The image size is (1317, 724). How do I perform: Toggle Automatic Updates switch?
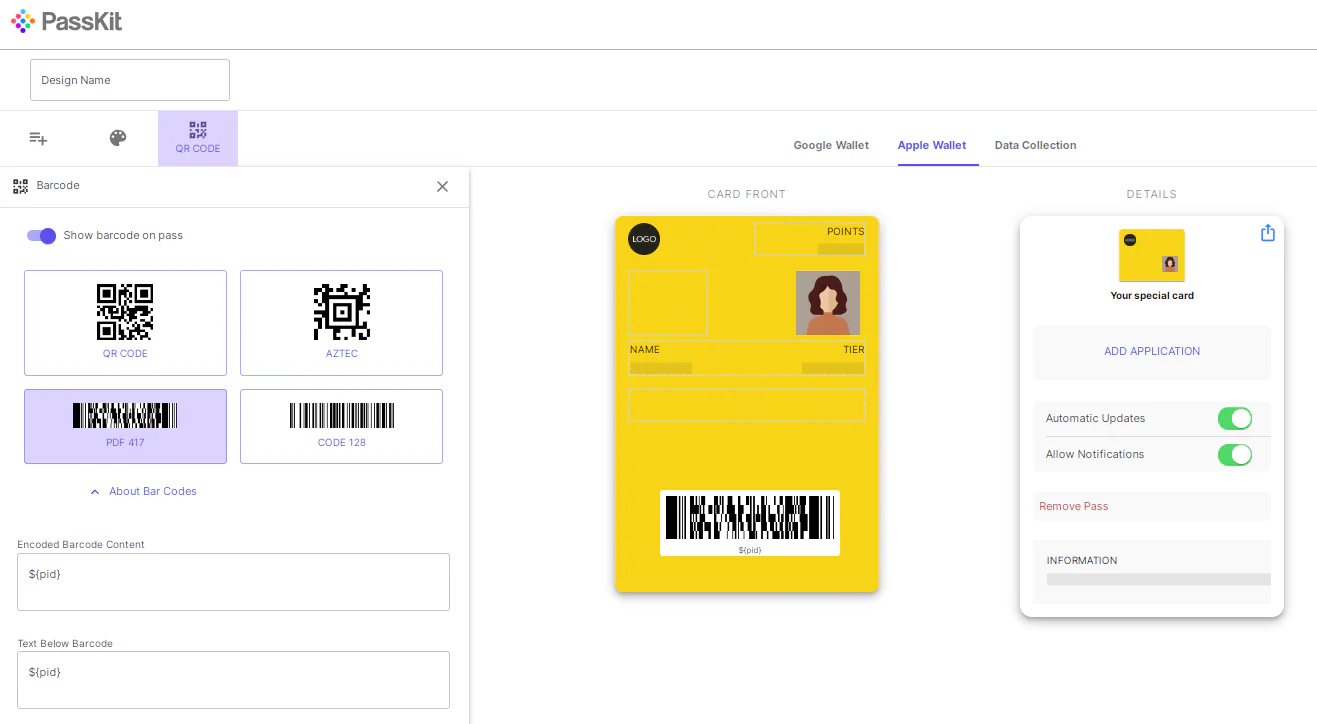(x=1235, y=418)
